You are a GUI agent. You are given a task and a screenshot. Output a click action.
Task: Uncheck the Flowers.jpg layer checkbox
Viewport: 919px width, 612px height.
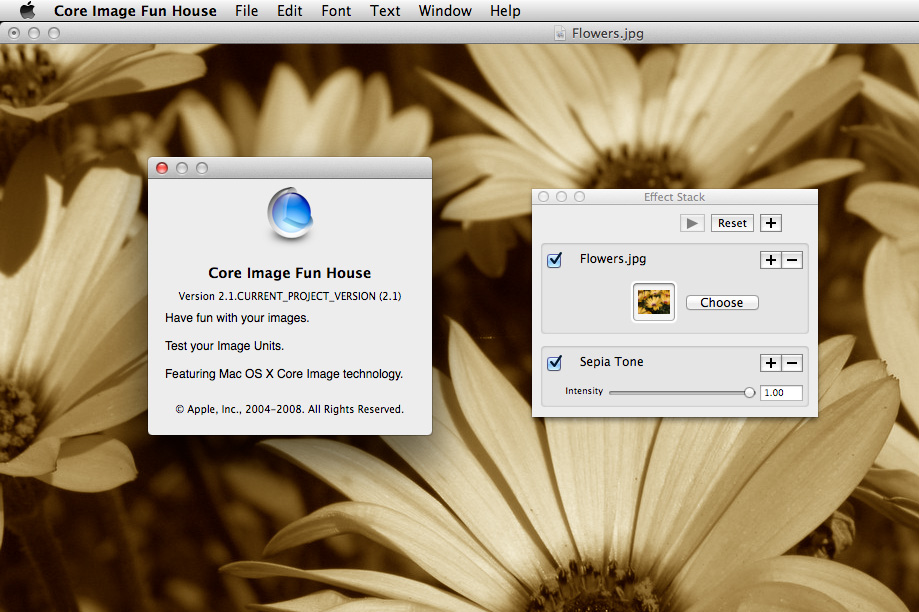(554, 260)
